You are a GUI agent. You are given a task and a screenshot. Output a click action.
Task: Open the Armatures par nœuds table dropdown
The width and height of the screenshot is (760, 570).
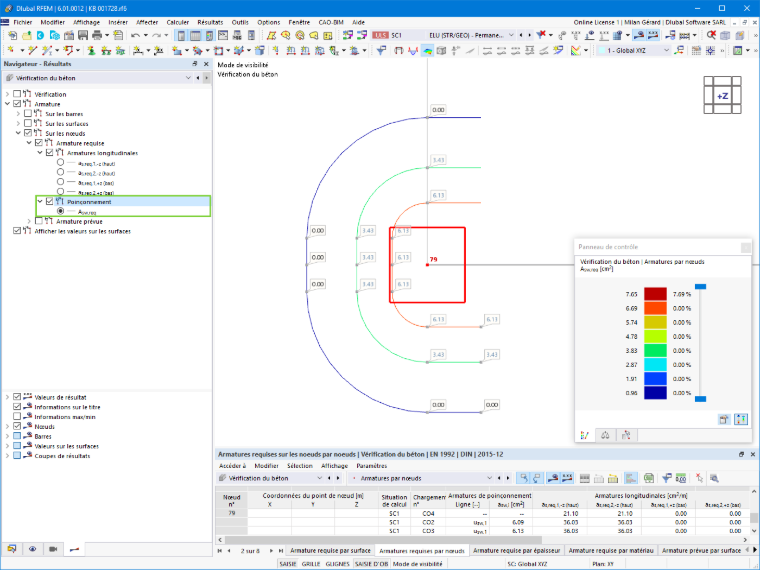click(x=489, y=478)
